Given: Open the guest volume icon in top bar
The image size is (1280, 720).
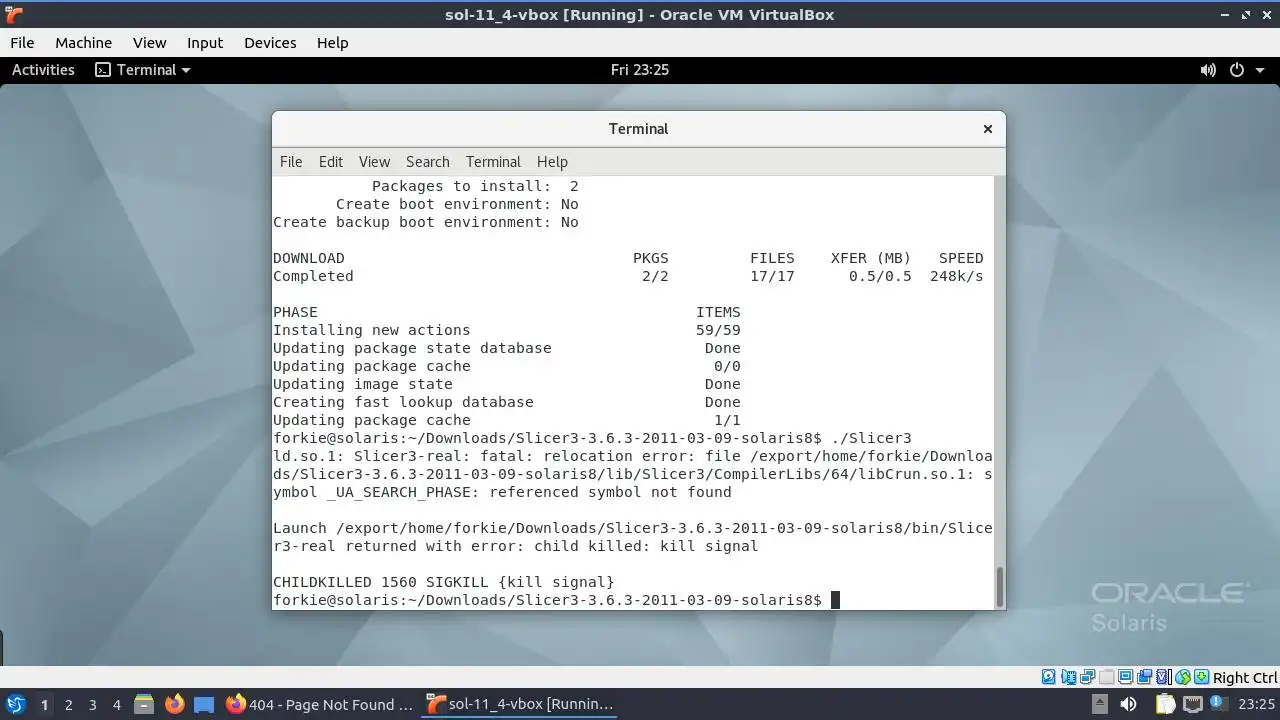Looking at the screenshot, I should [x=1208, y=70].
